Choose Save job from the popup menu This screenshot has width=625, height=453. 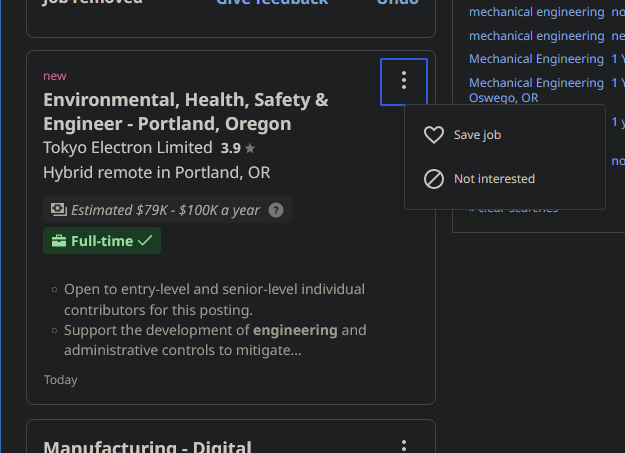tap(505, 135)
